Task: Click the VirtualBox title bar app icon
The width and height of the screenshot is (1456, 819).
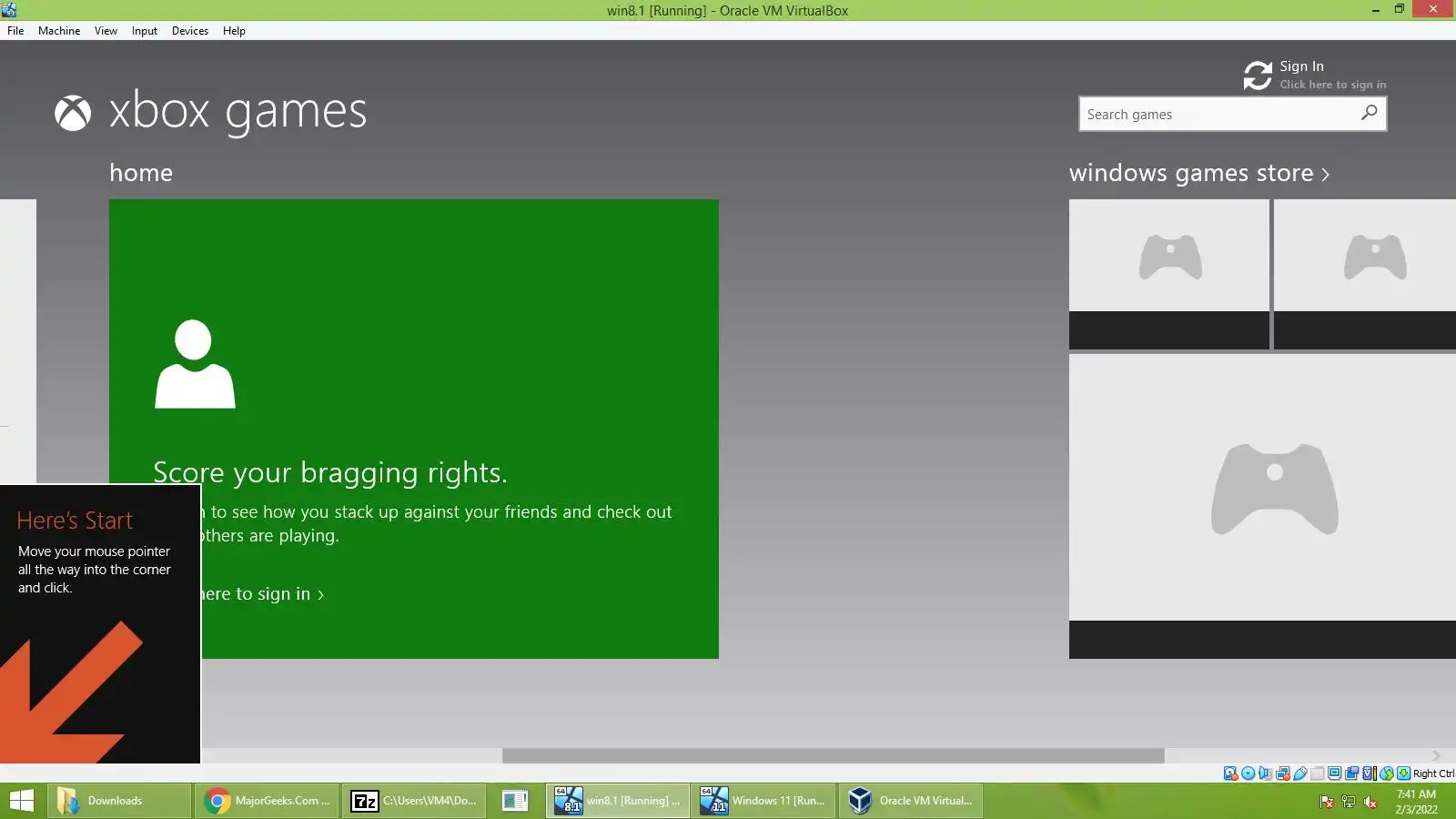Action: (9, 10)
